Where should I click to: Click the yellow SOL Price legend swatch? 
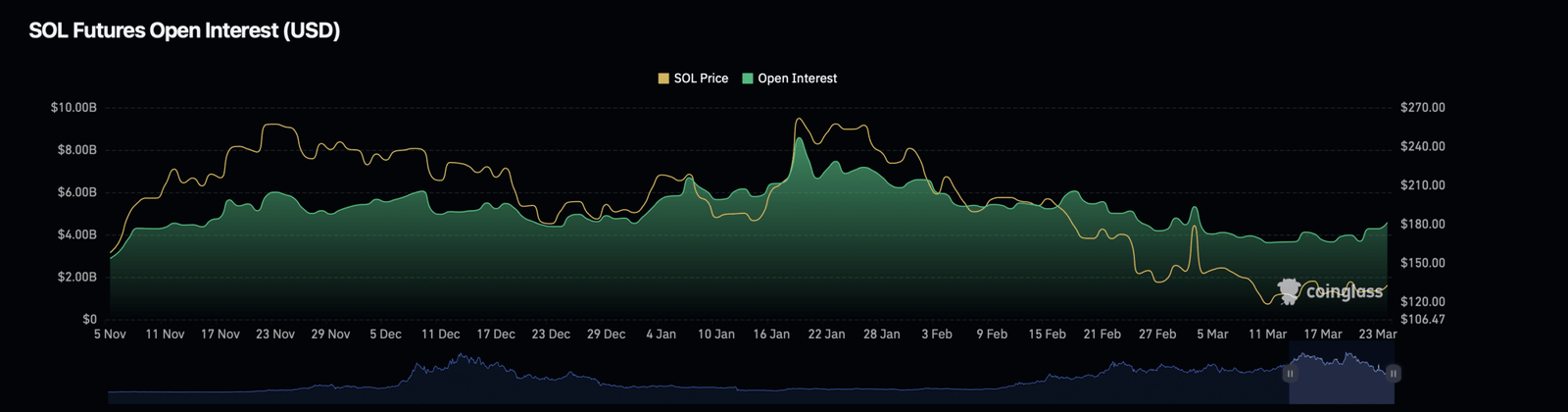coord(663,78)
